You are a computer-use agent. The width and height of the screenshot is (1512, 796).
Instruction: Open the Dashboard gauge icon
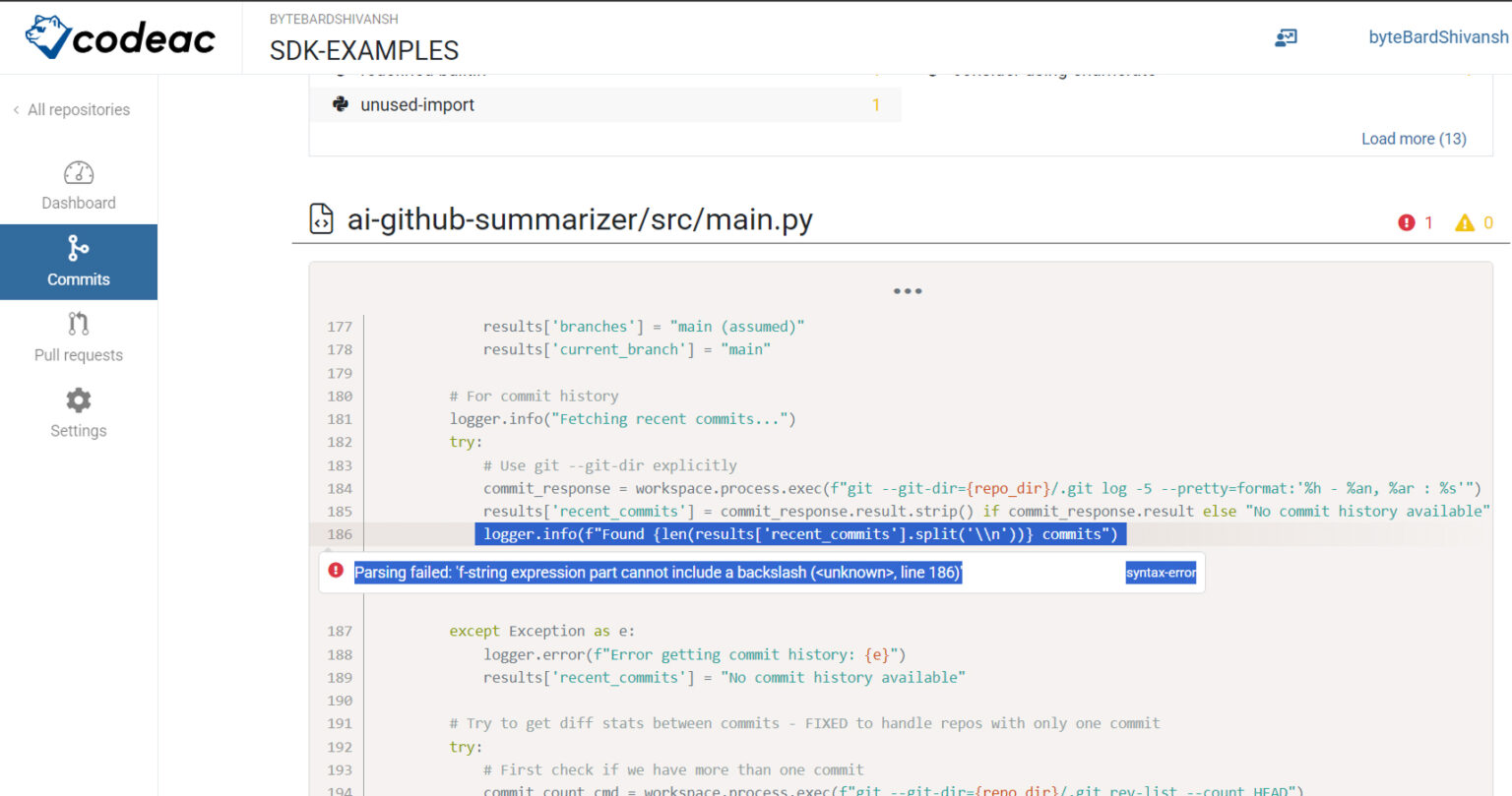pyautogui.click(x=78, y=173)
